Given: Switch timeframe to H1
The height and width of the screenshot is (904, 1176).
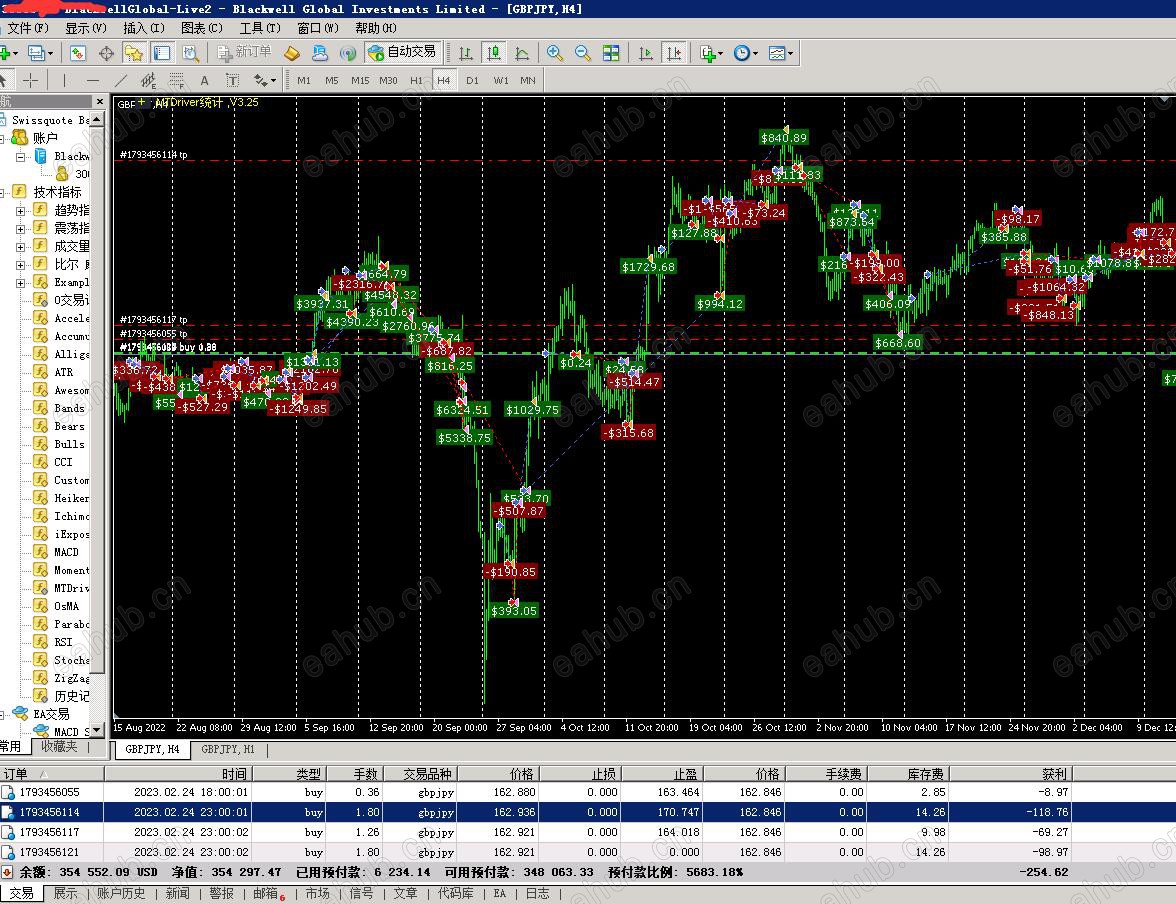Looking at the screenshot, I should (416, 80).
